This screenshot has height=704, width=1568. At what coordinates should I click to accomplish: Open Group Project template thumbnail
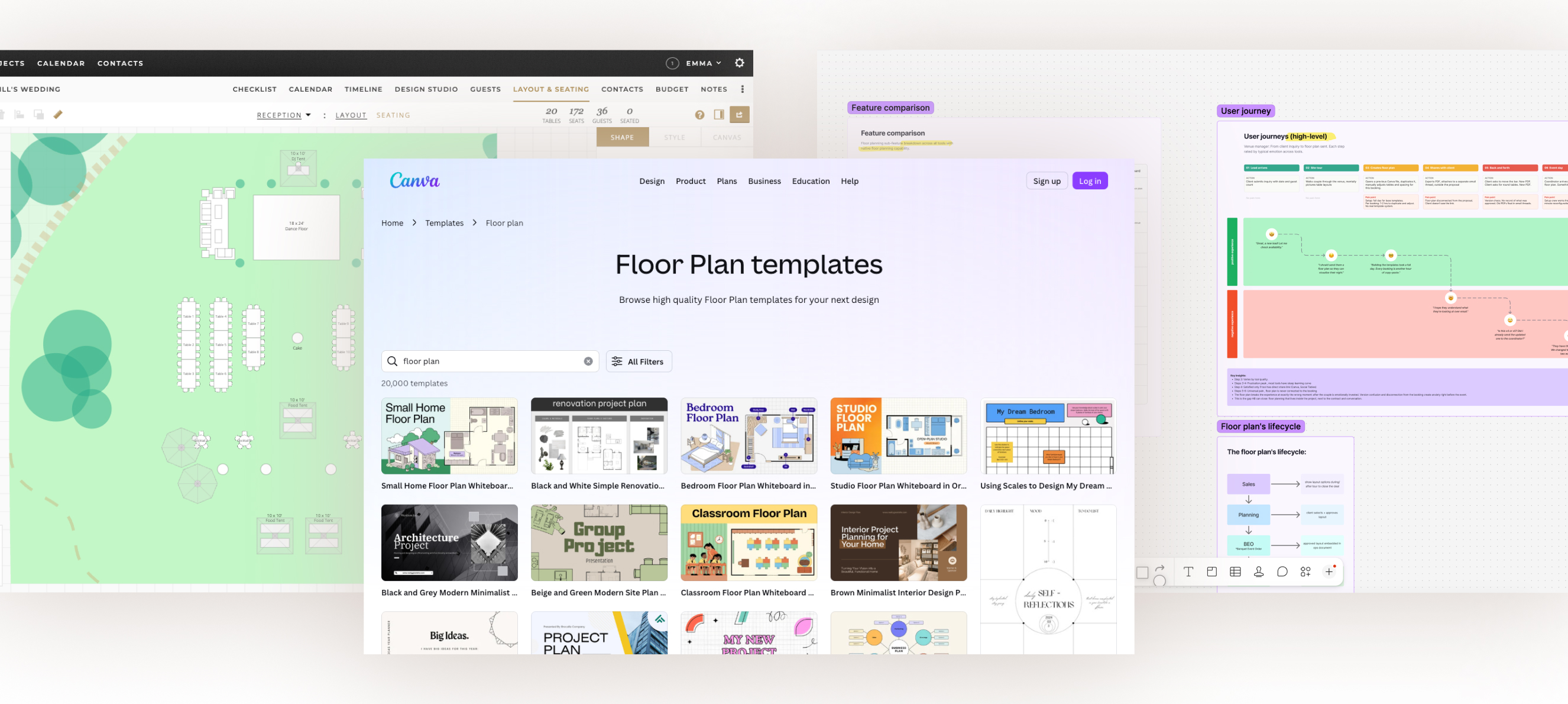tap(599, 542)
